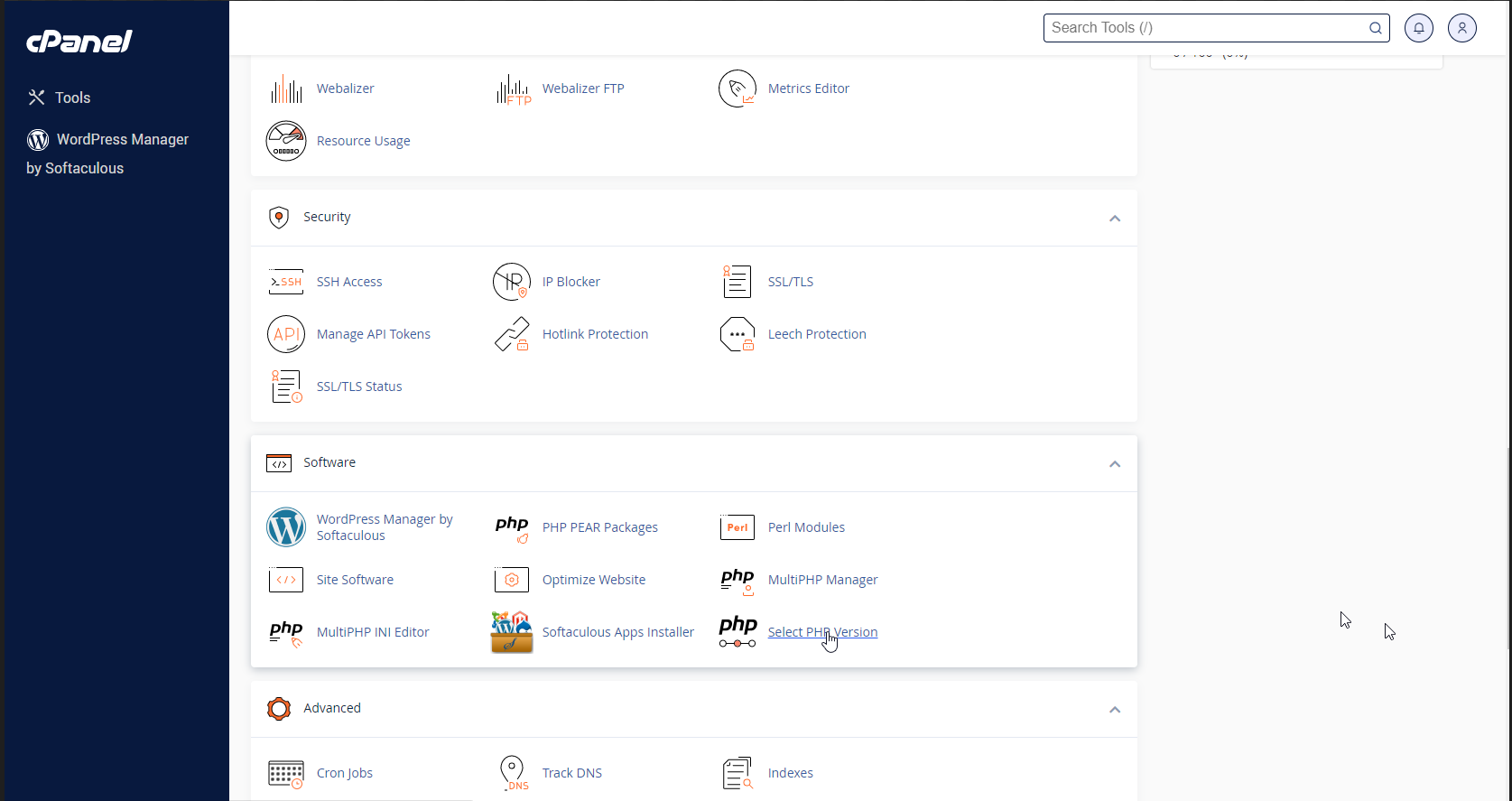Click the Cron Jobs link
The image size is (1512, 801).
click(344, 773)
